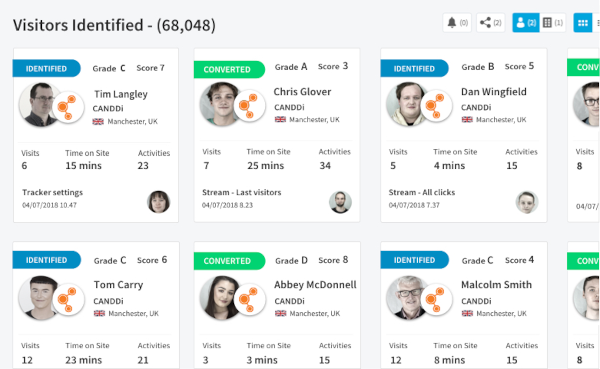Click the UK flag on Dan Wingfield's card
The image size is (600, 369).
(x=467, y=119)
